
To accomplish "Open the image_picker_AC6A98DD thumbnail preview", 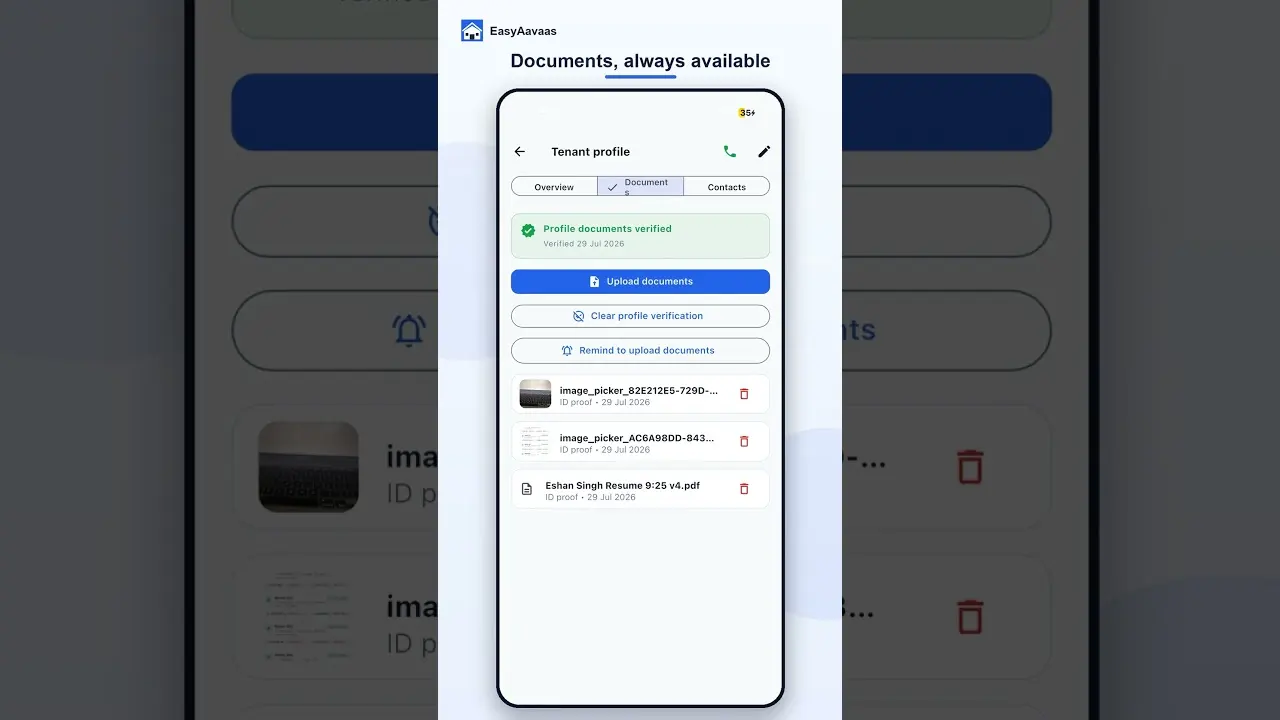I will tap(535, 441).
